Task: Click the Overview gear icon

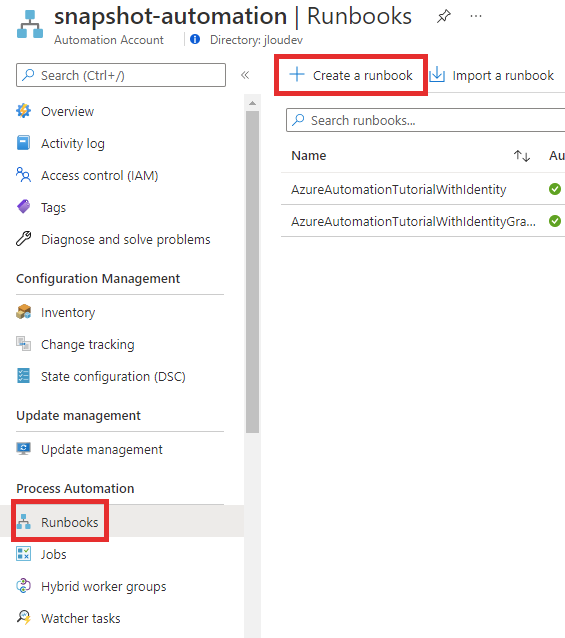Action: click(x=24, y=111)
